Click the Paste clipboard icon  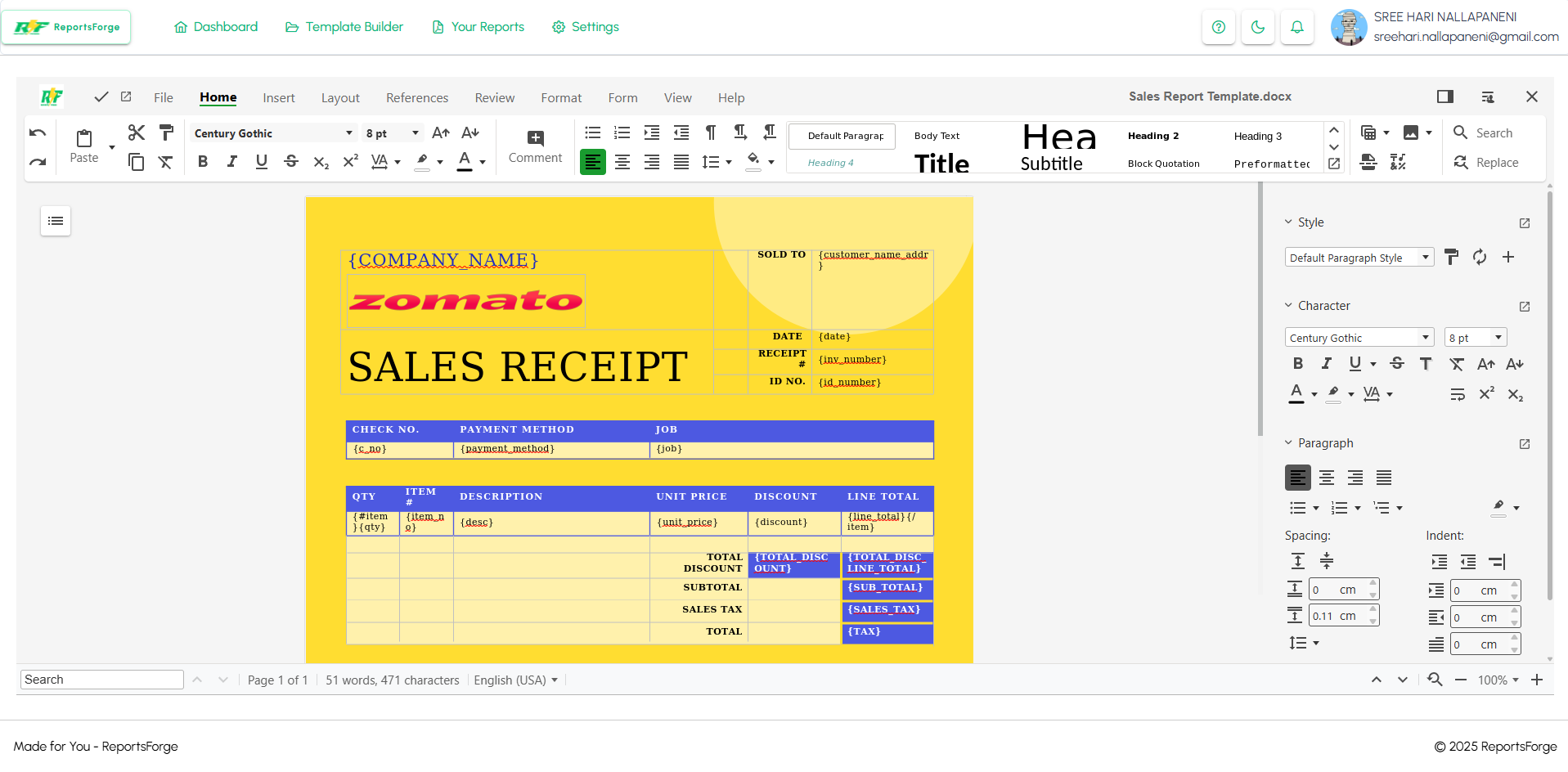(84, 138)
